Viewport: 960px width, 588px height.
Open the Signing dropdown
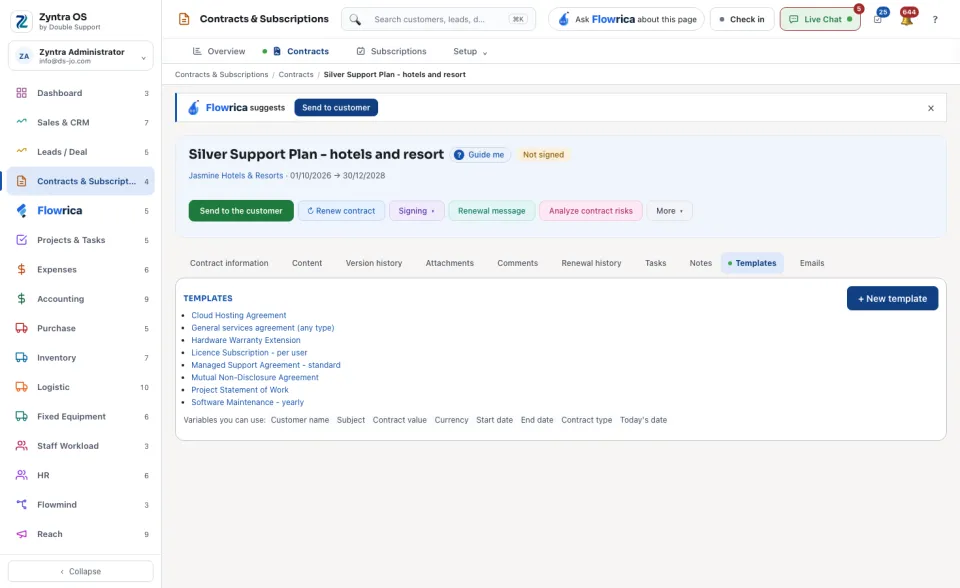416,211
